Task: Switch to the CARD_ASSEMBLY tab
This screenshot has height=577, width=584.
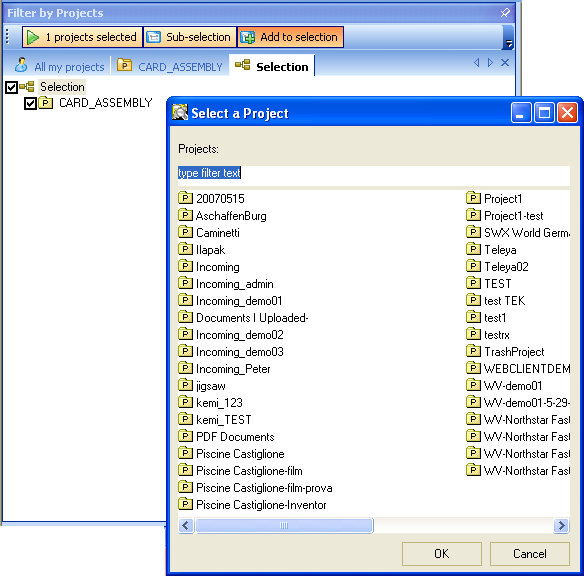Action: 169,66
